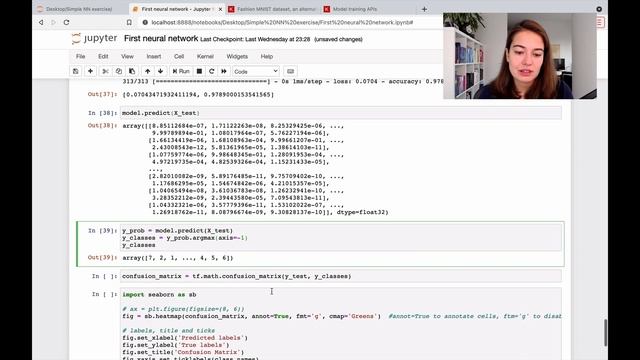The image size is (640, 360).
Task: Open the Cell menu
Action: [179, 56]
